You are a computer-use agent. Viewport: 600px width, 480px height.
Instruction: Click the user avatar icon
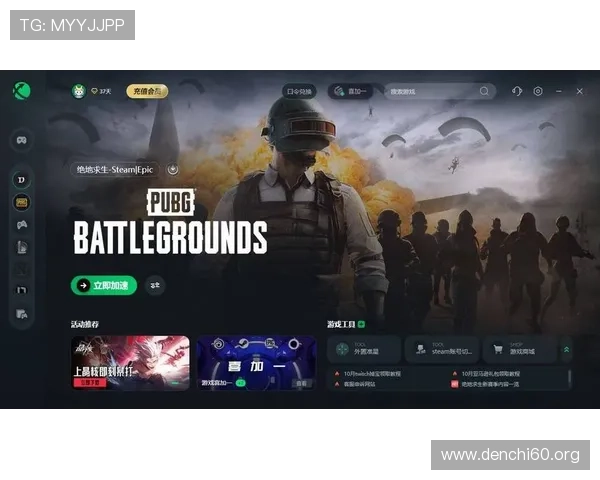point(79,91)
